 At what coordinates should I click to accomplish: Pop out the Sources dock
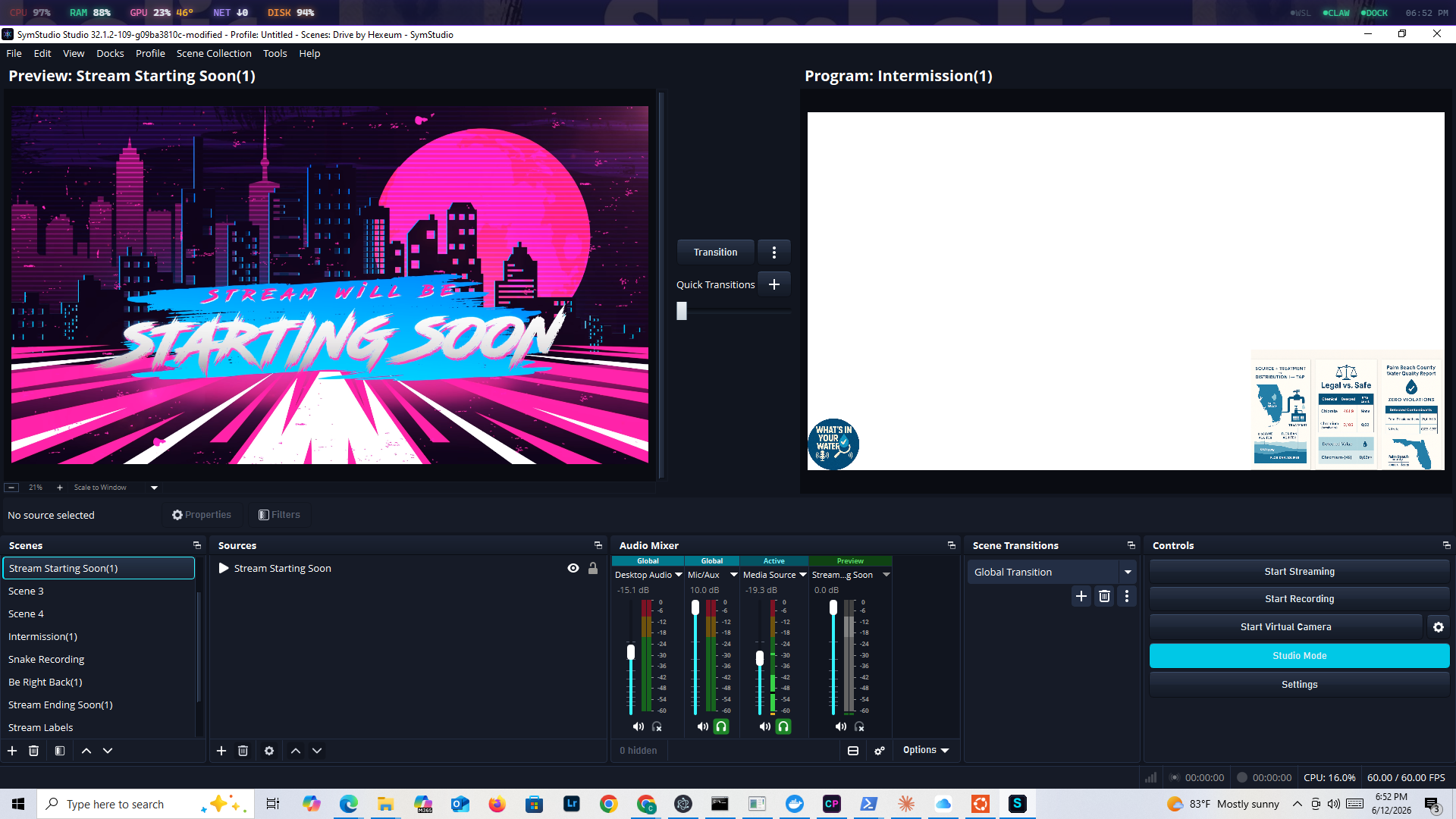598,545
